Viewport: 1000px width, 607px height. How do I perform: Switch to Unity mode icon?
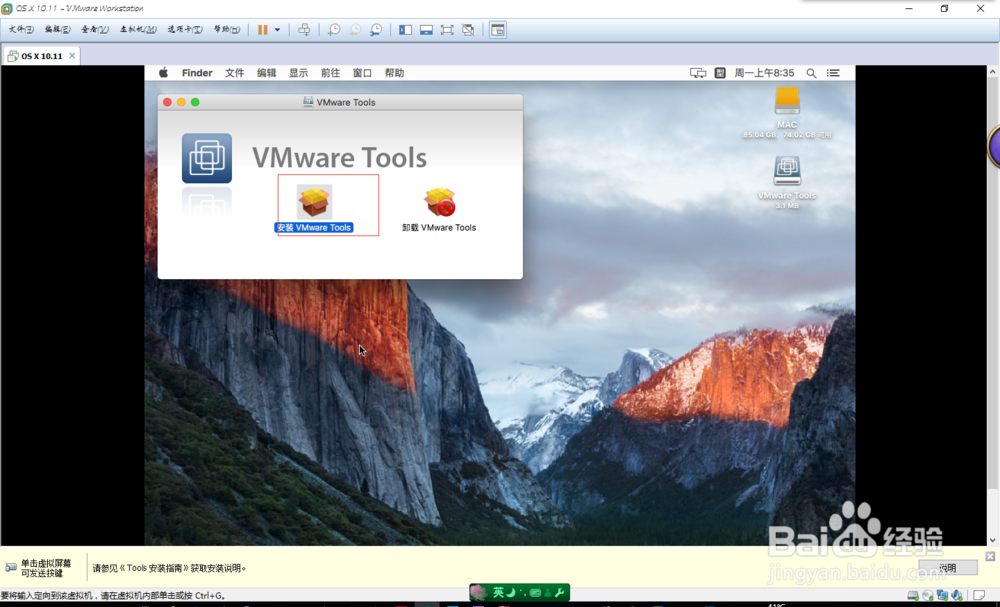[468, 29]
